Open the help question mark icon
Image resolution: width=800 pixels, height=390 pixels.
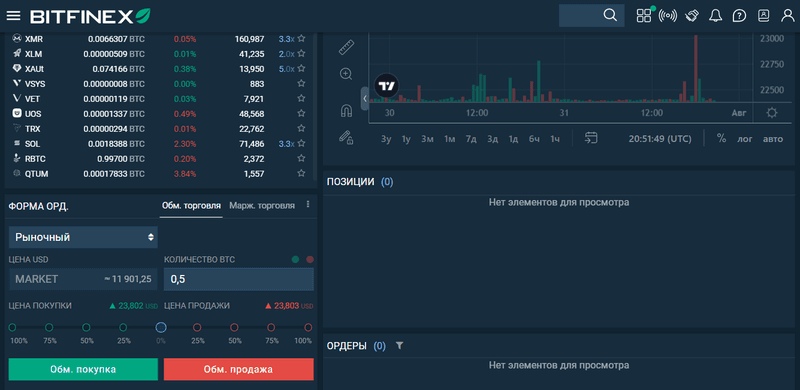(x=739, y=16)
